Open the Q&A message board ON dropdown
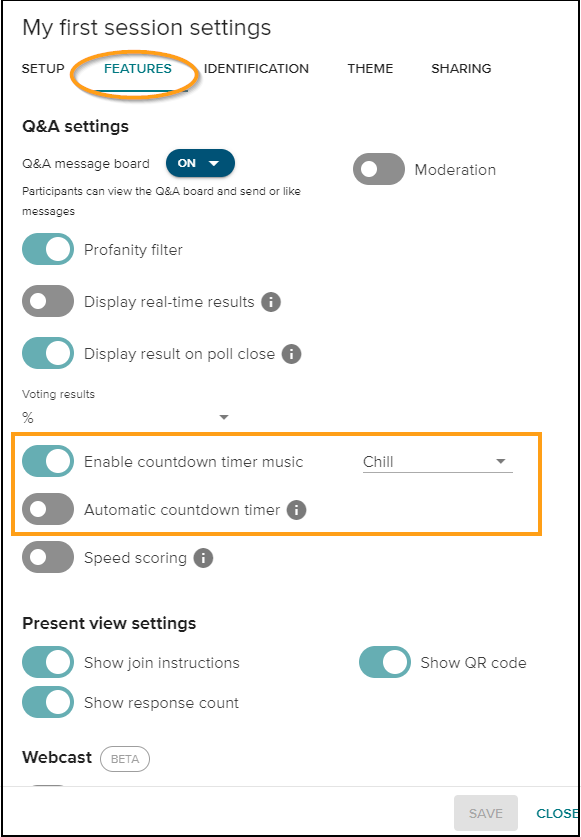The width and height of the screenshot is (581, 837). [200, 162]
